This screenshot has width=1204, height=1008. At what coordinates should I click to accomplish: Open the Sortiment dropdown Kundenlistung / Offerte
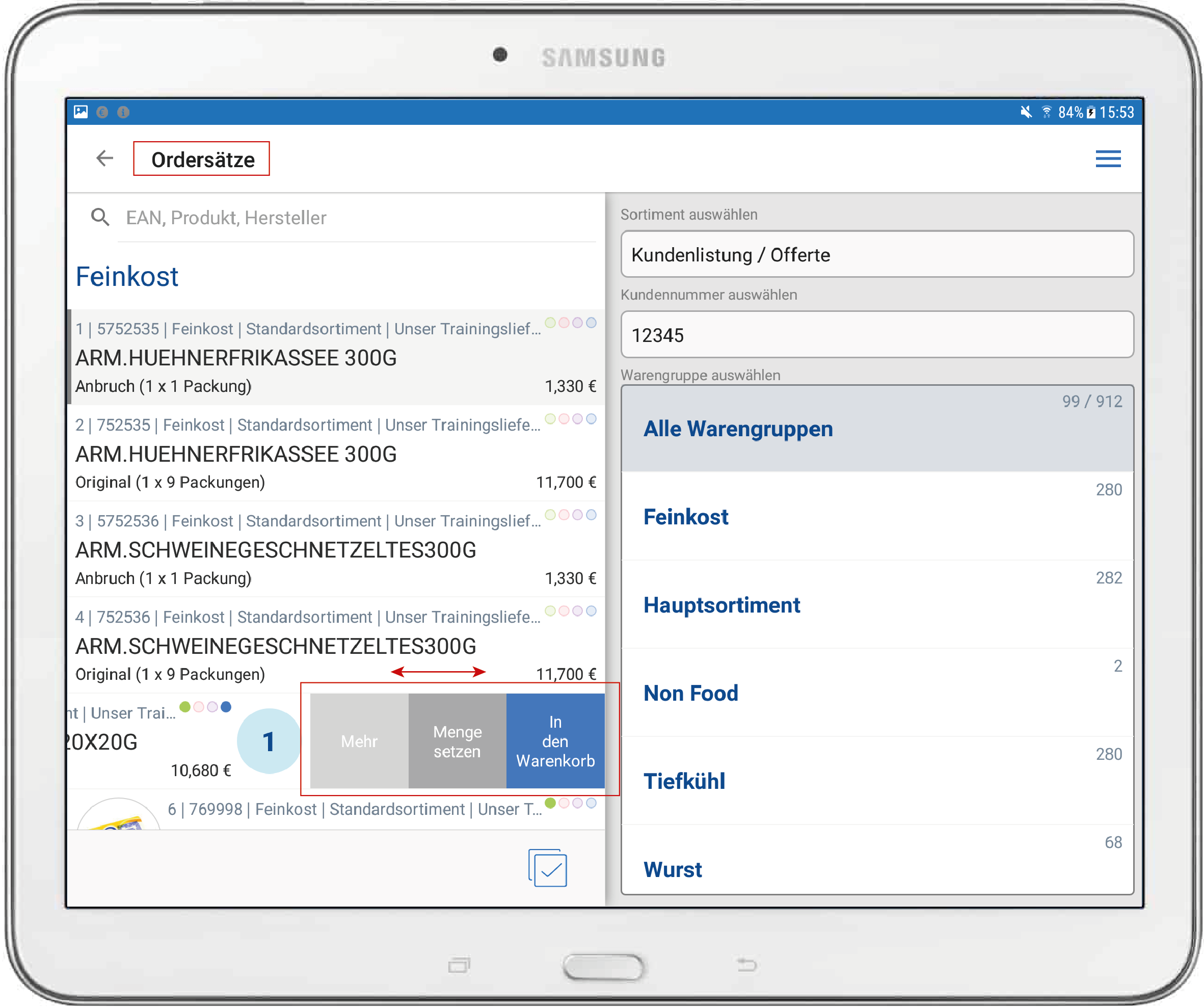(876, 255)
